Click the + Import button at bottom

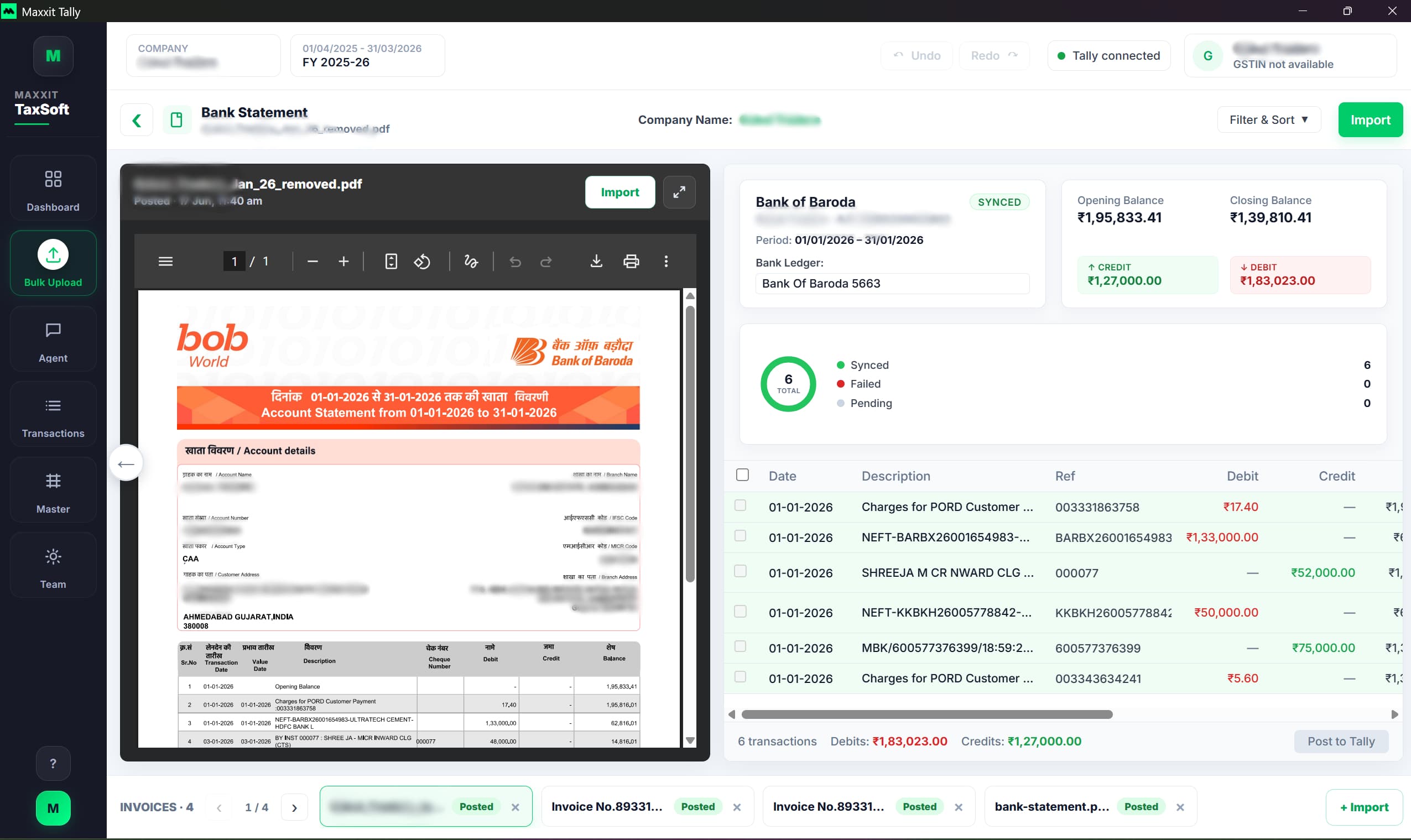1364,807
